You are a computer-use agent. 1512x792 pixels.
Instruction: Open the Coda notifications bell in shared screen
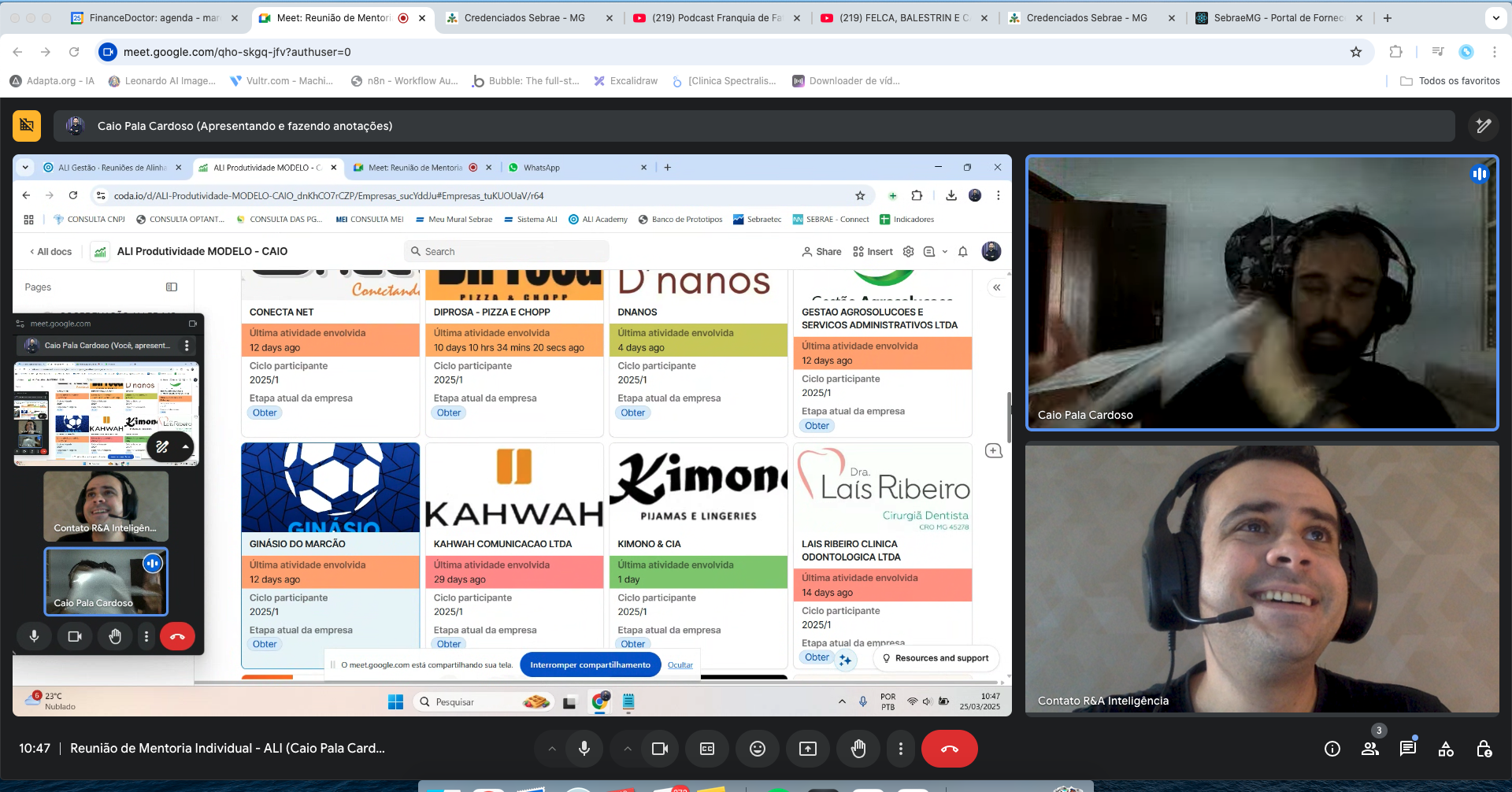click(x=962, y=252)
